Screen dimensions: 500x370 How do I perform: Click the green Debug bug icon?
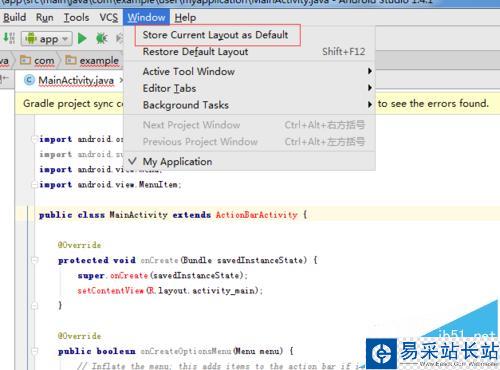[102, 38]
